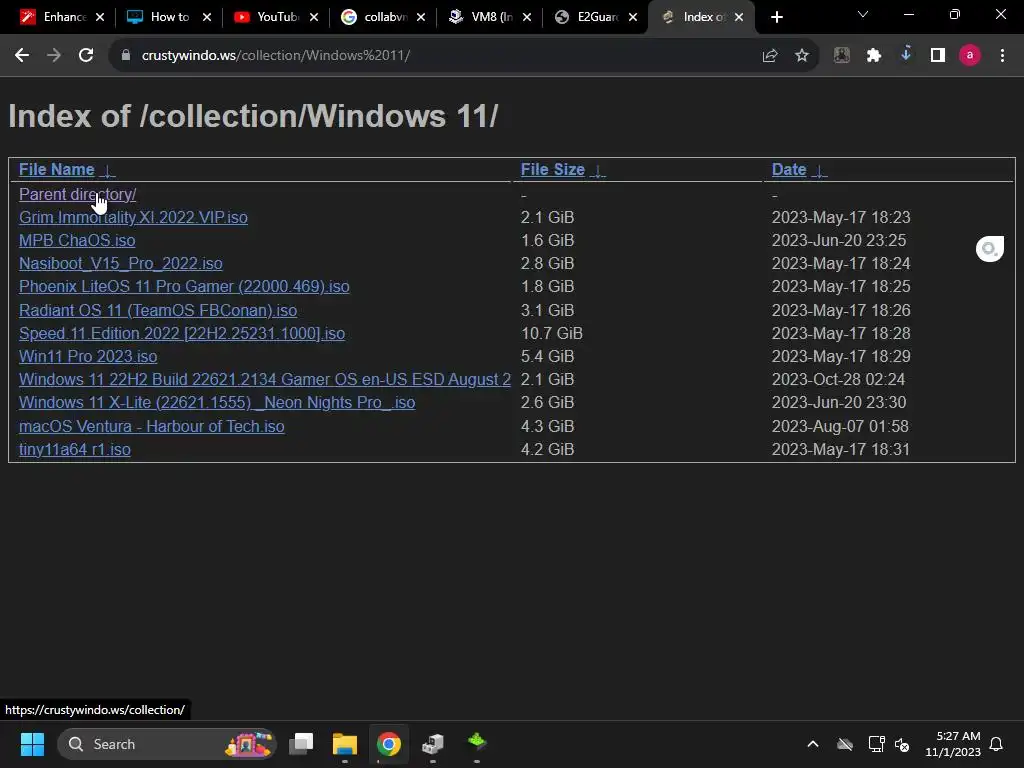Open File Explorer from taskbar

click(x=345, y=744)
